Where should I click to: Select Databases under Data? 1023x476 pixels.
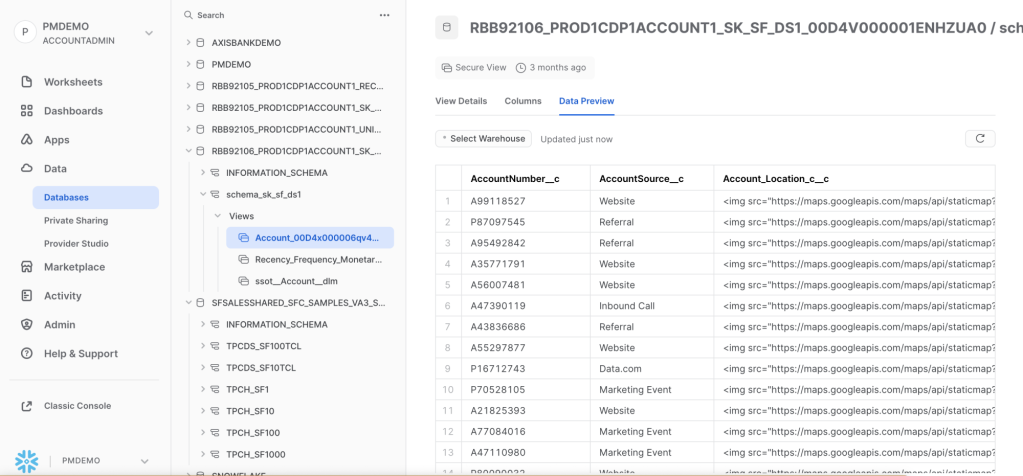point(95,198)
